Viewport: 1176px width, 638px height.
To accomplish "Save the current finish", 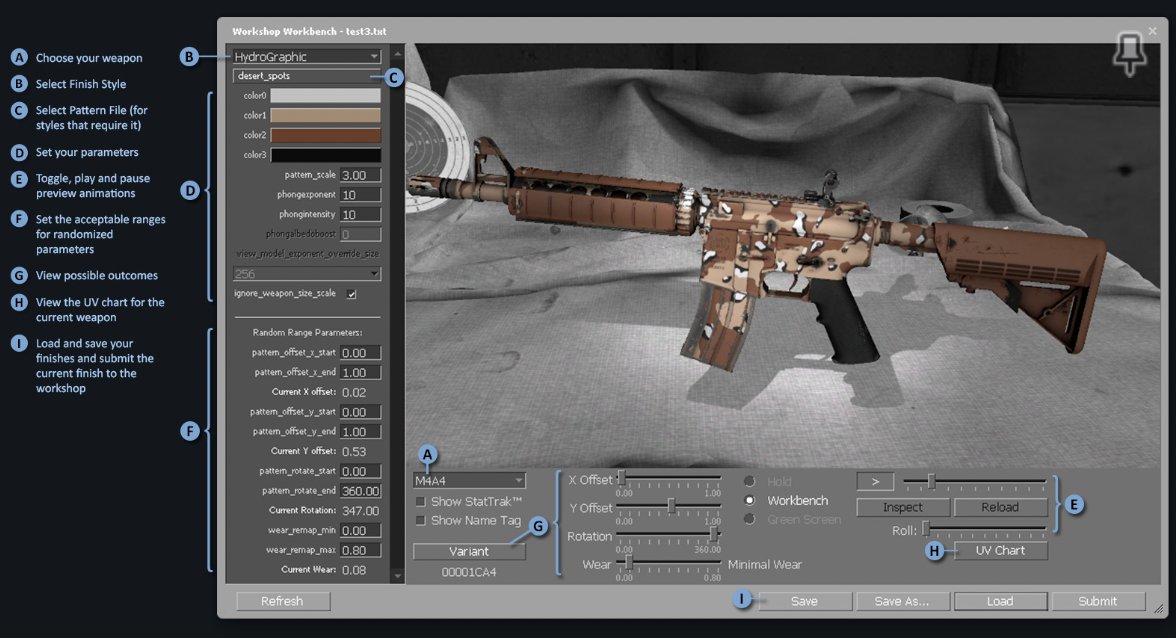I will [804, 601].
